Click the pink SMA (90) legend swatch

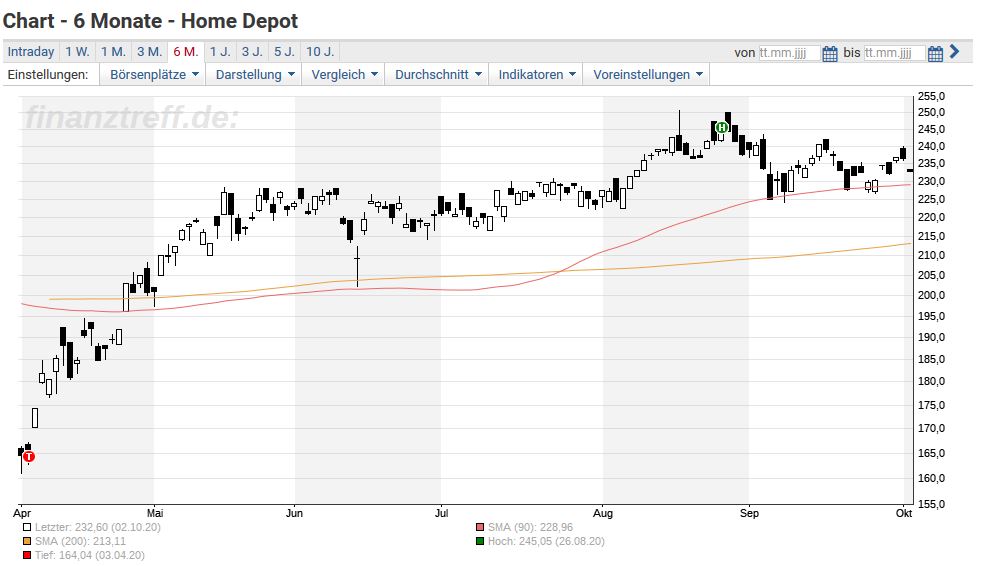pyautogui.click(x=480, y=528)
